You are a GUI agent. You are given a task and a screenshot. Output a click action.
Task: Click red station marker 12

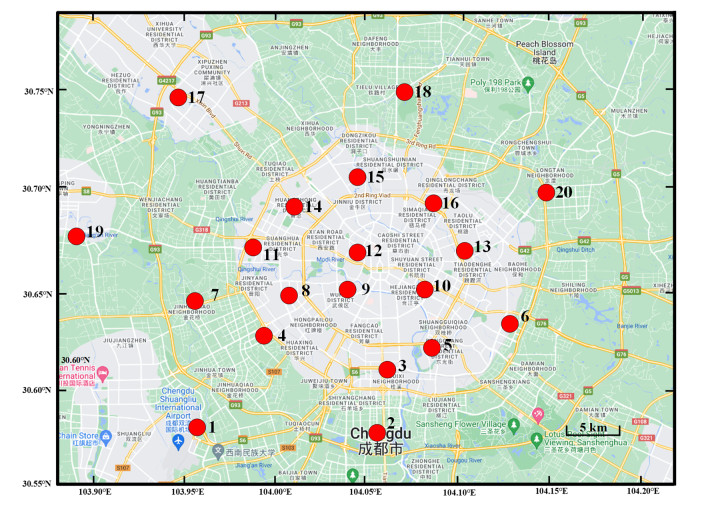coord(357,252)
